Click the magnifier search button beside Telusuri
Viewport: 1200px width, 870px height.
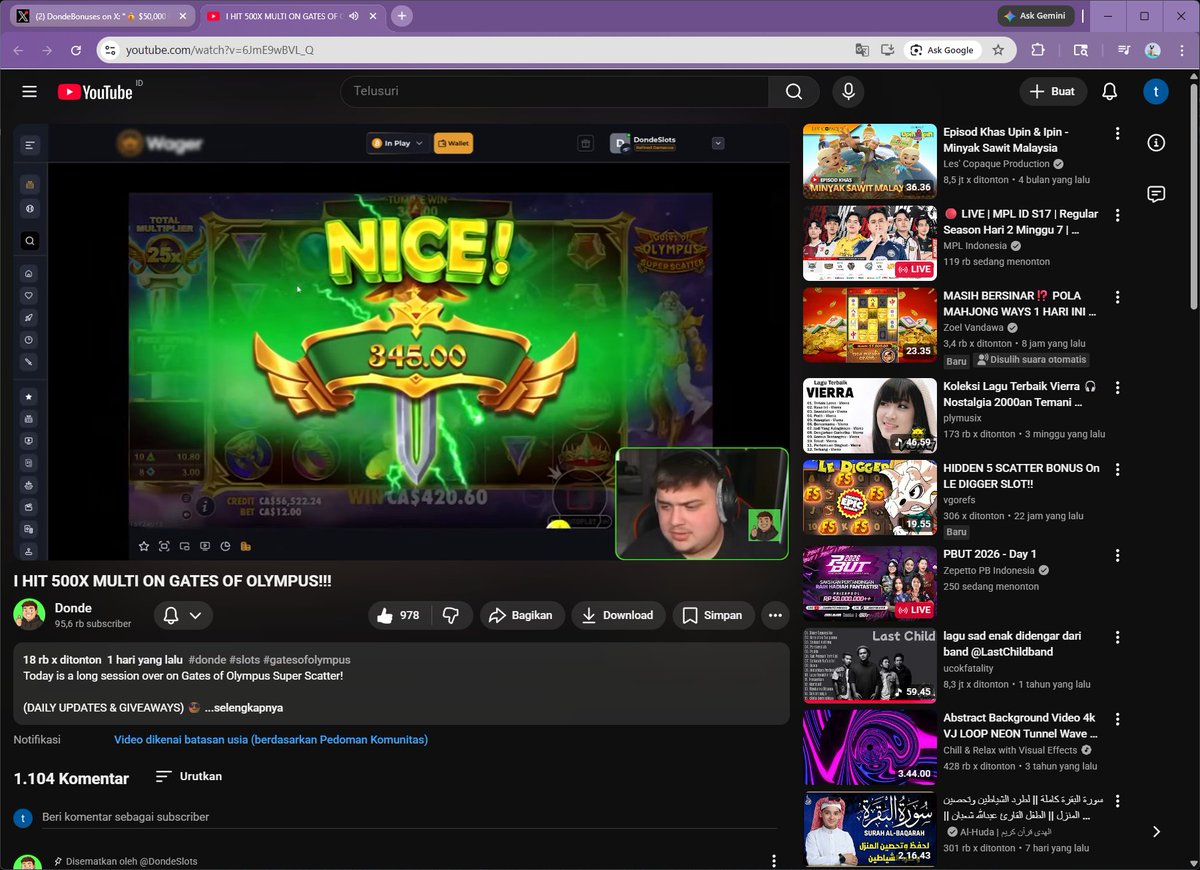[794, 91]
